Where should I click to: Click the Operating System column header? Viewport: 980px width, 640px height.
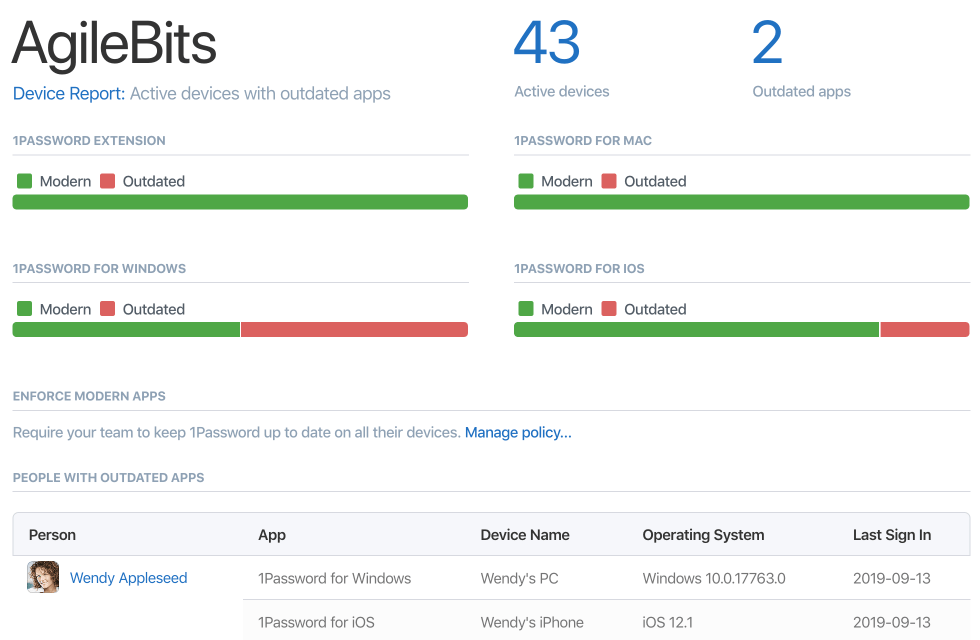pos(703,535)
